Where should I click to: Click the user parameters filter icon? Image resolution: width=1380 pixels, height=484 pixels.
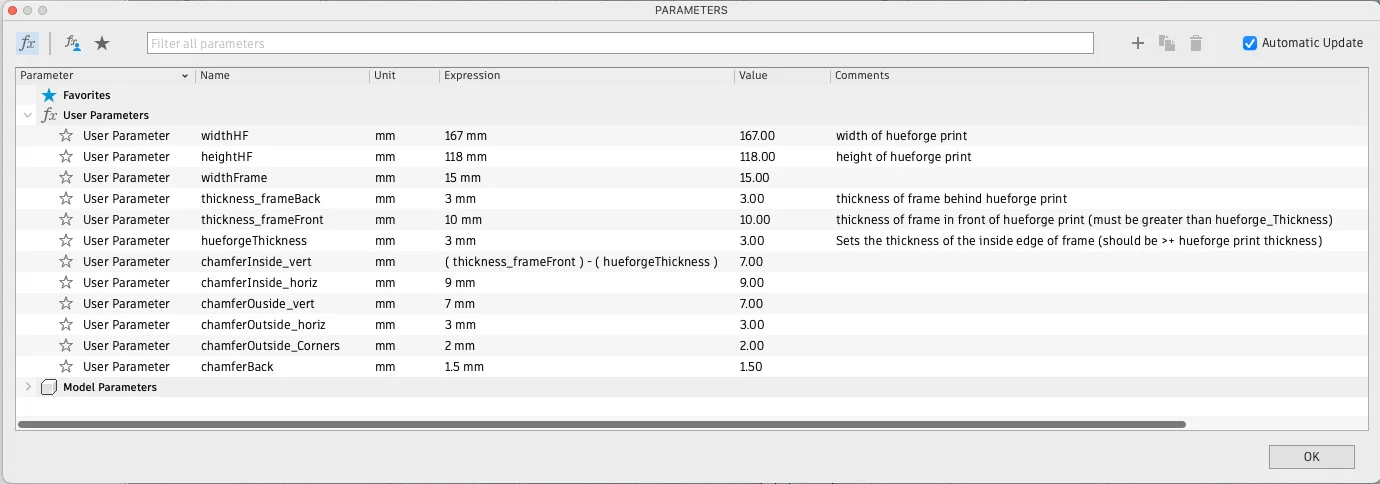[x=73, y=43]
